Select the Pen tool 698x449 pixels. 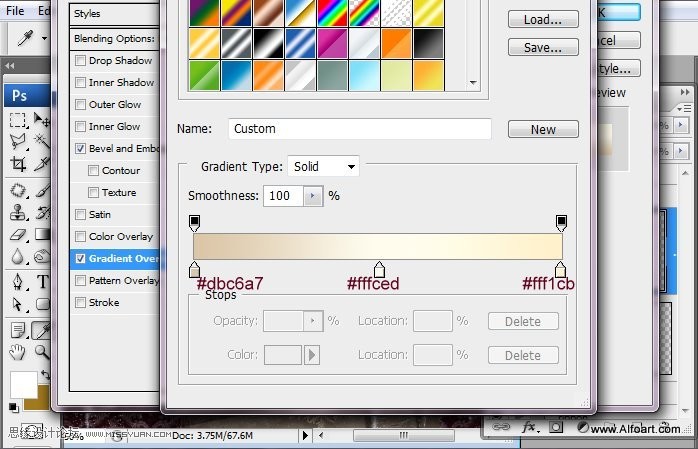(18, 282)
